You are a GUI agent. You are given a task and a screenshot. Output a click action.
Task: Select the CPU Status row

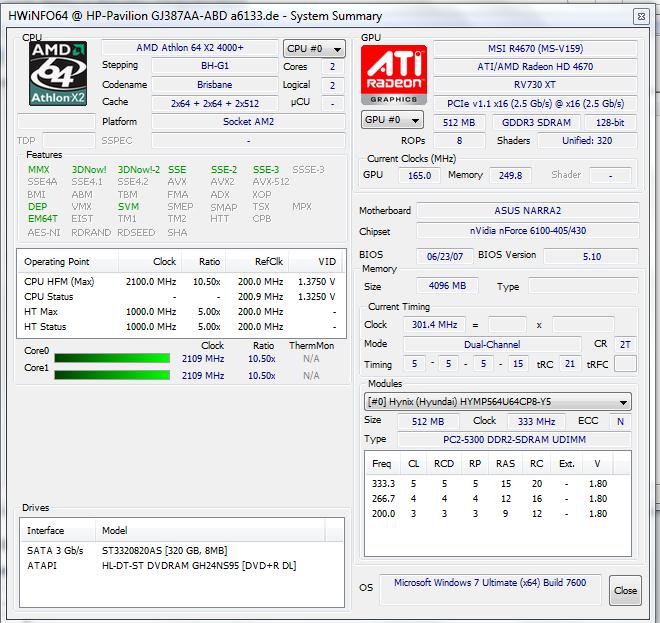[x=181, y=297]
